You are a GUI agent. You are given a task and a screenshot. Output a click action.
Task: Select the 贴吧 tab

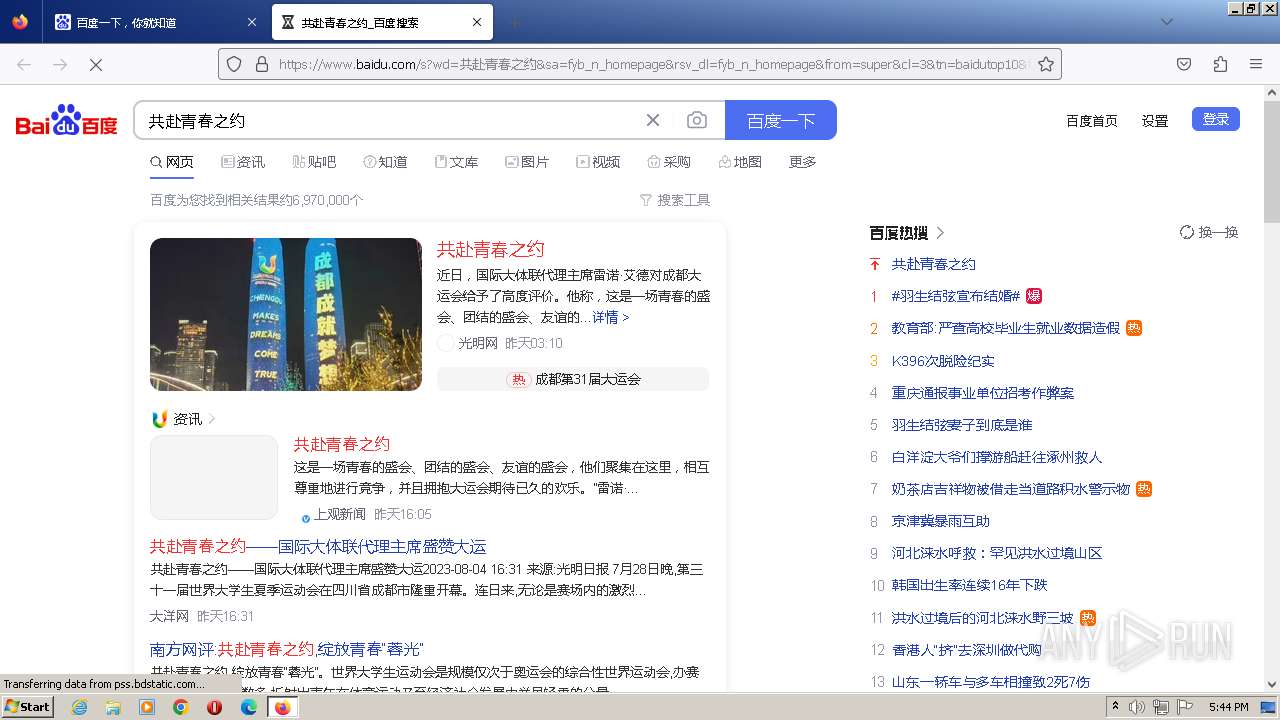point(314,162)
